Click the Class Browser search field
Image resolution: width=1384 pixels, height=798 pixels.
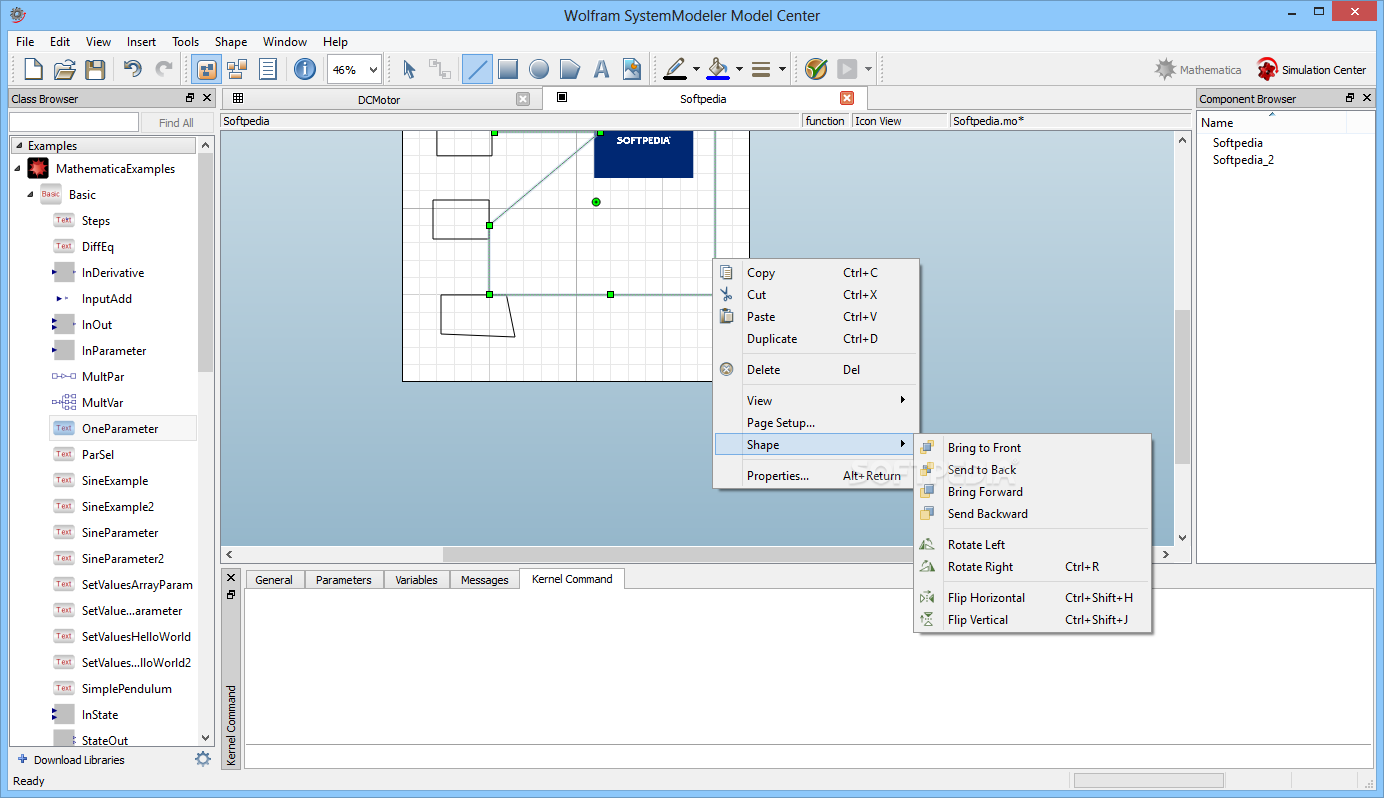(x=74, y=122)
